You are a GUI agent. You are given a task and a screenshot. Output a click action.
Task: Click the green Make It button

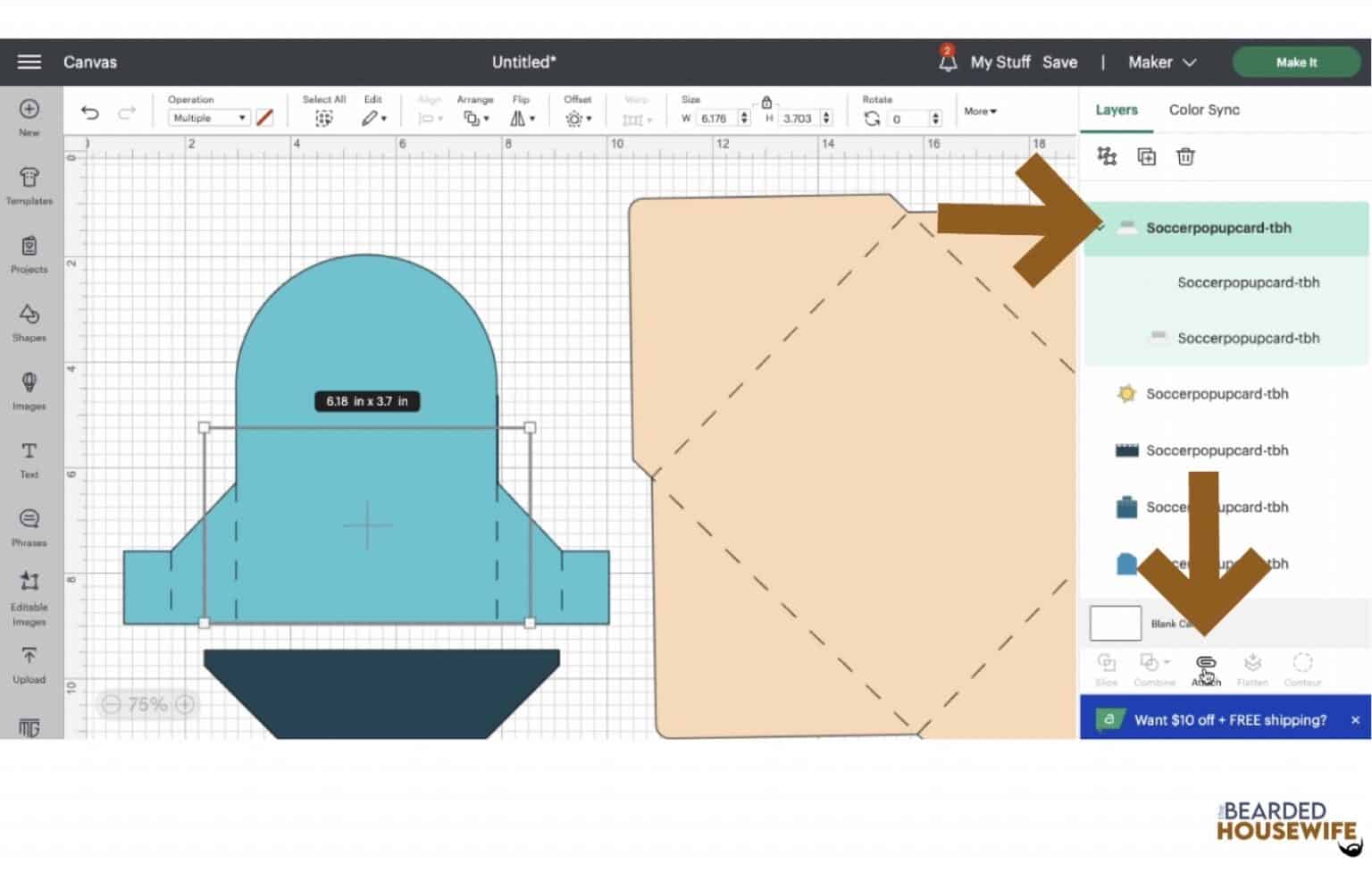pos(1296,62)
